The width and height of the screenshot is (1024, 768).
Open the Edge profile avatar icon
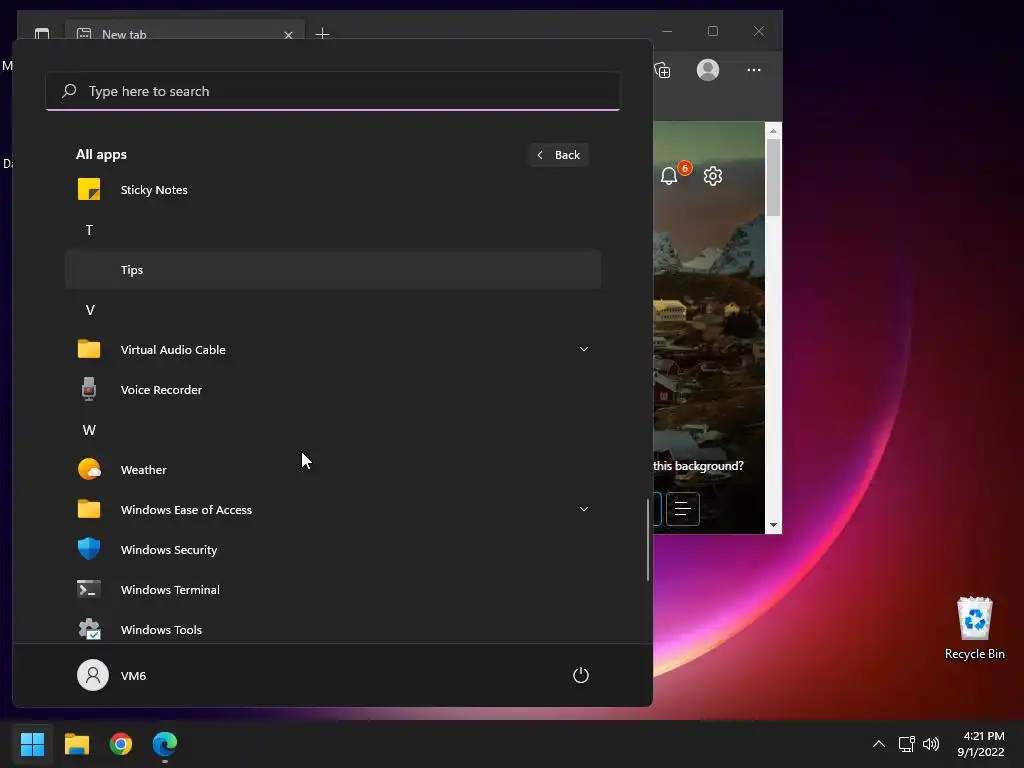(x=708, y=70)
